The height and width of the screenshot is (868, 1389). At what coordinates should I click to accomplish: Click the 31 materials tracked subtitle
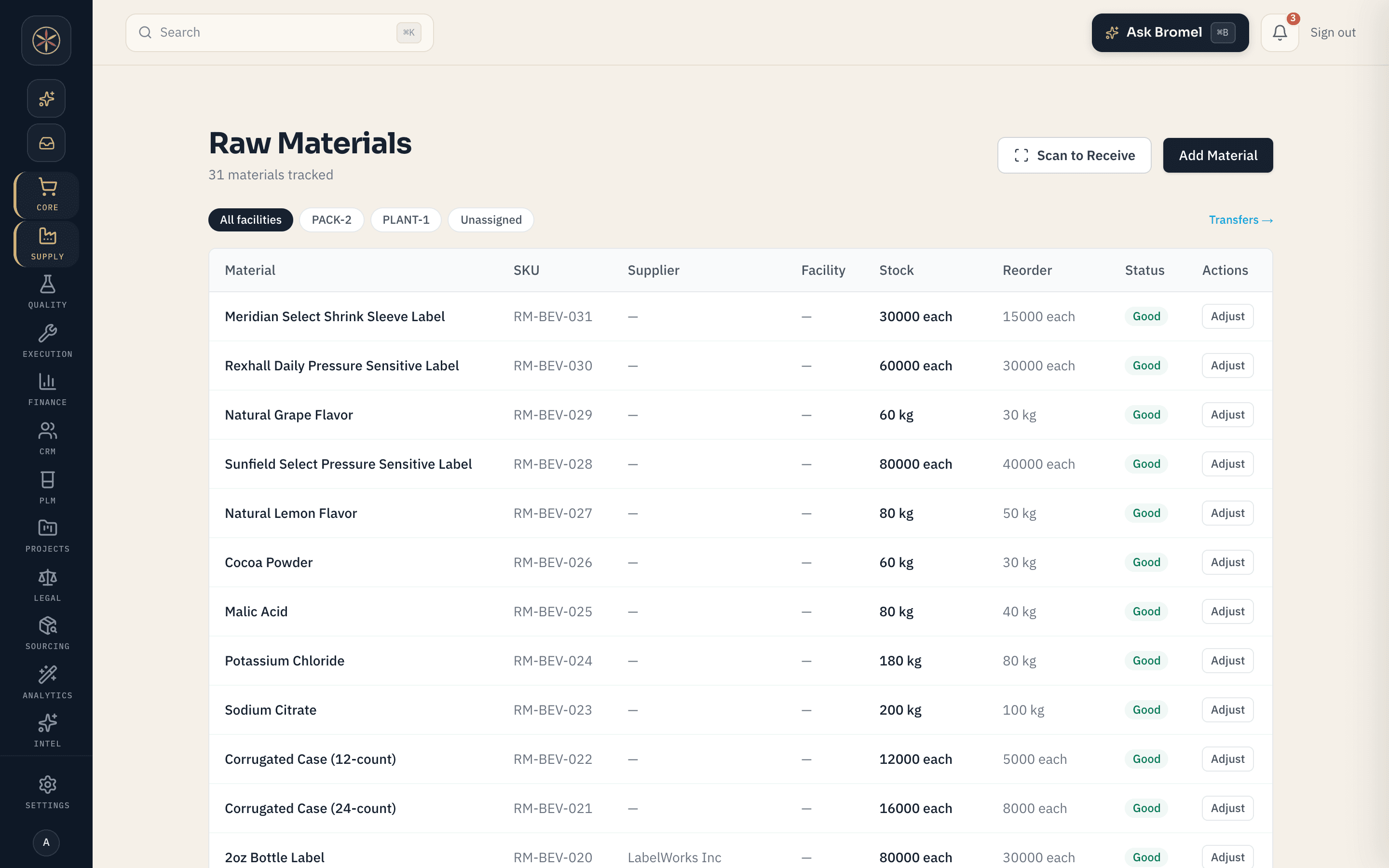point(271,175)
